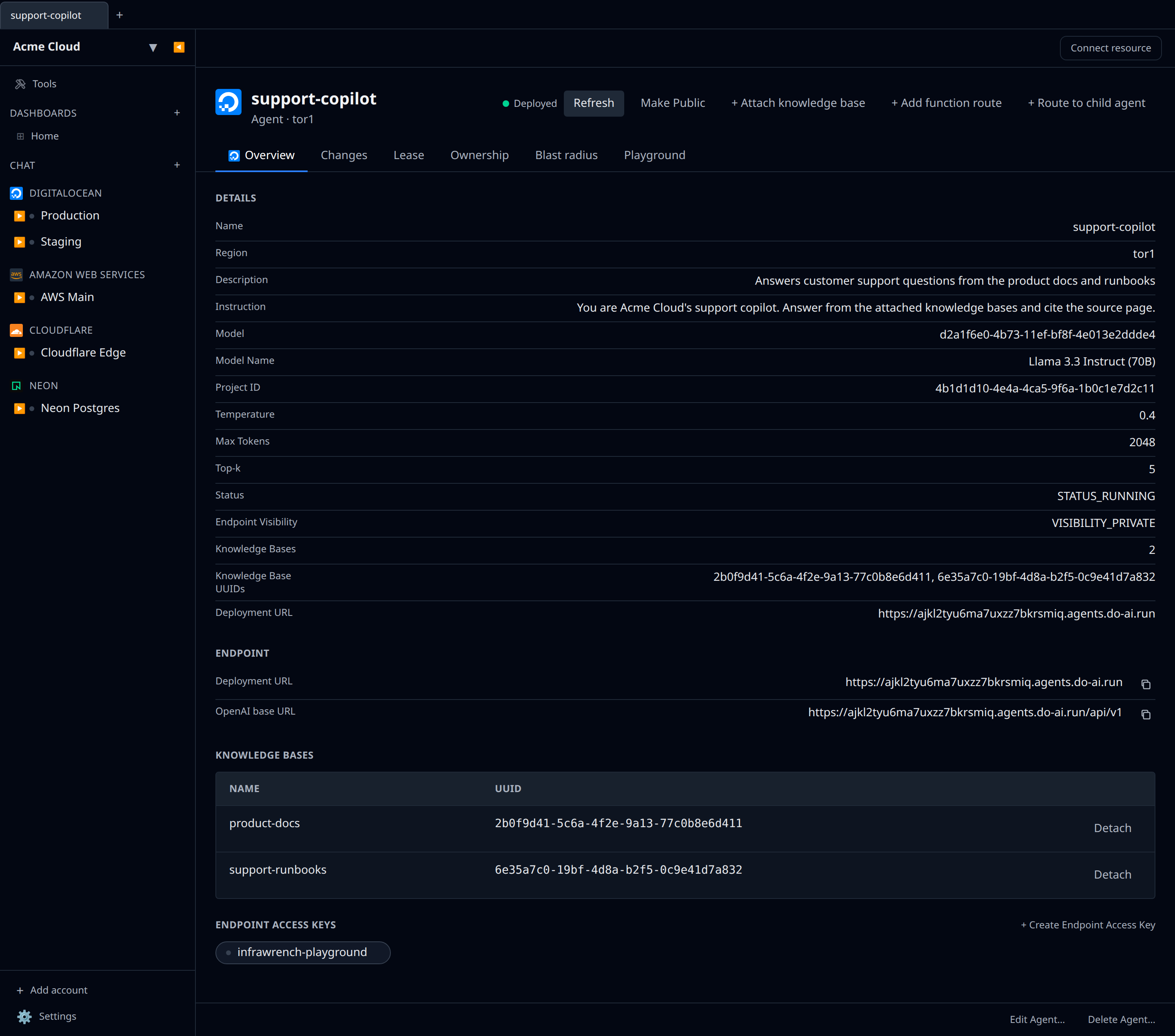Select Neon Postgres in the sidebar
The height and width of the screenshot is (1036, 1175).
tap(80, 408)
